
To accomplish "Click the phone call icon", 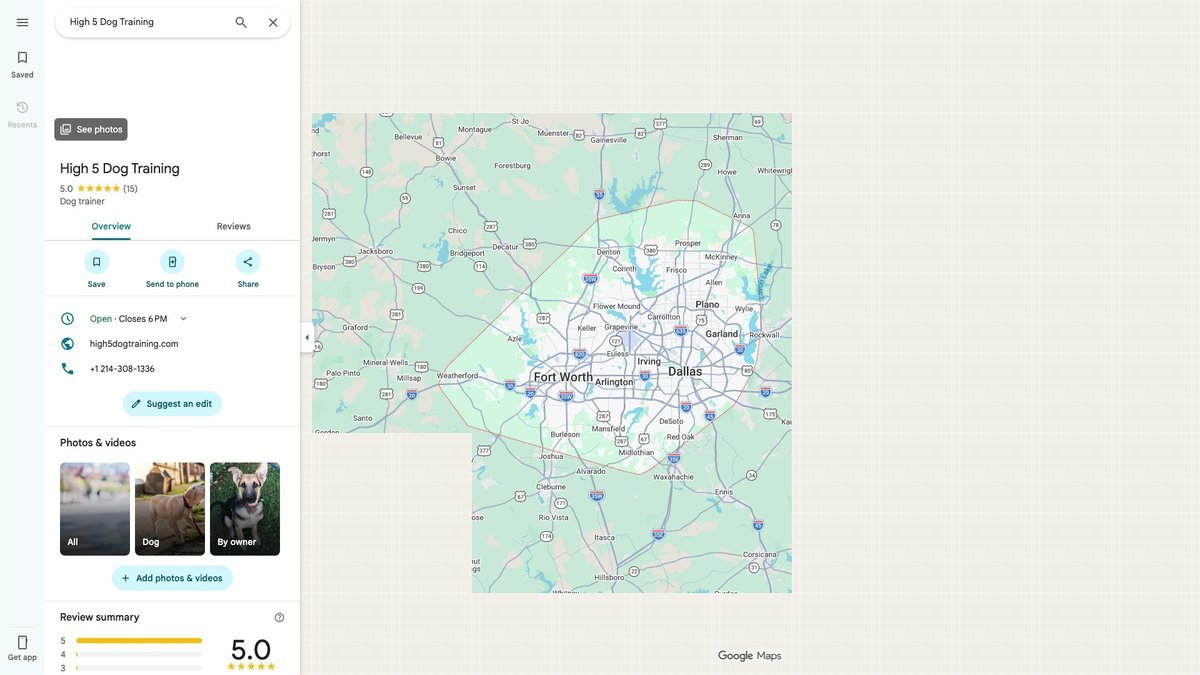I will click(67, 369).
